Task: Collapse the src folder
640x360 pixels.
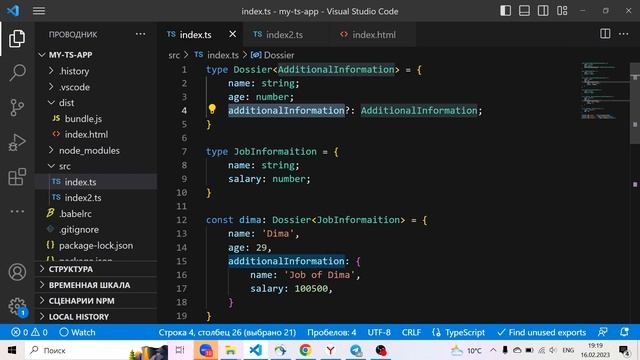Action: click(x=96, y=166)
